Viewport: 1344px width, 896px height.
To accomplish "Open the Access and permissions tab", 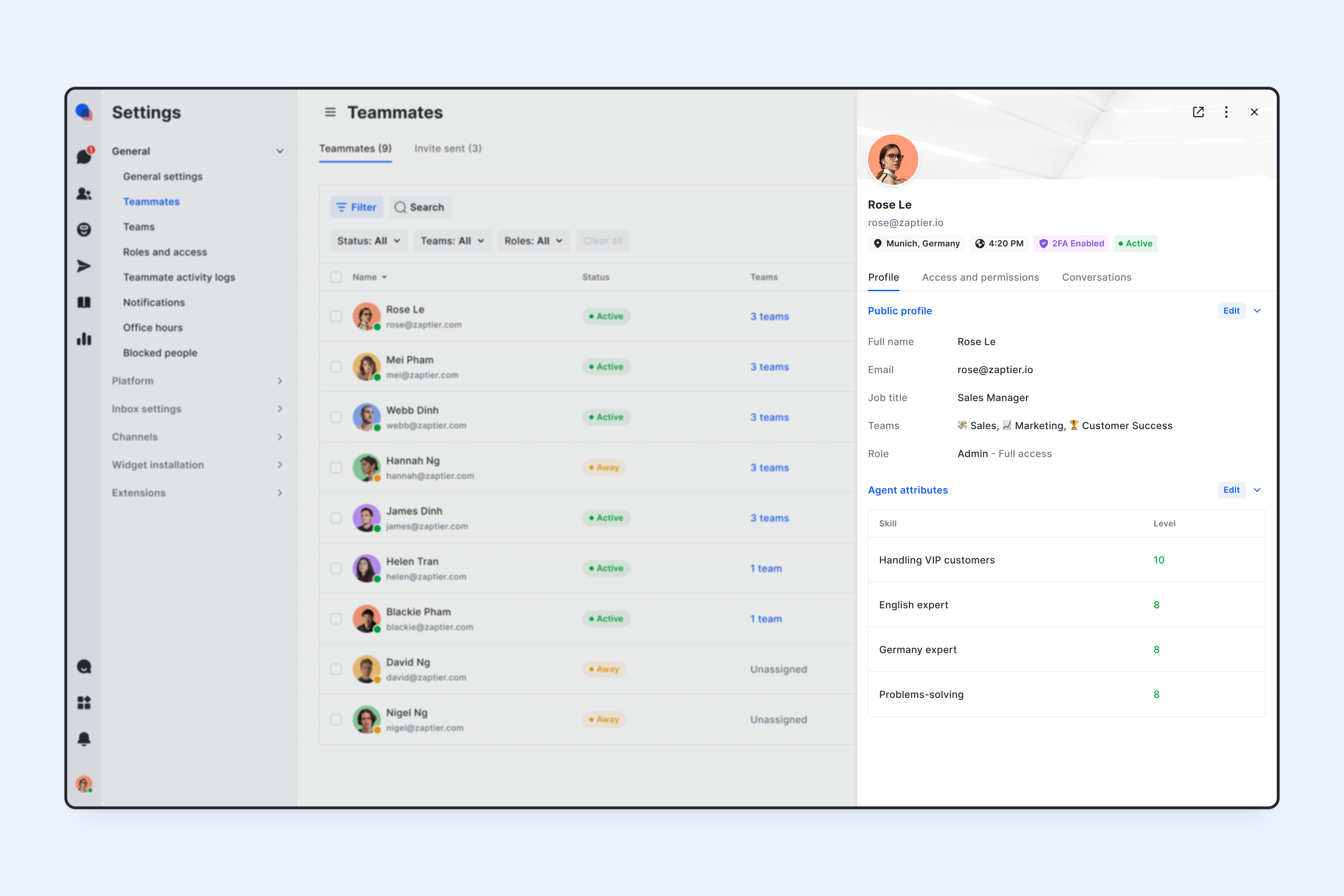I will (981, 277).
